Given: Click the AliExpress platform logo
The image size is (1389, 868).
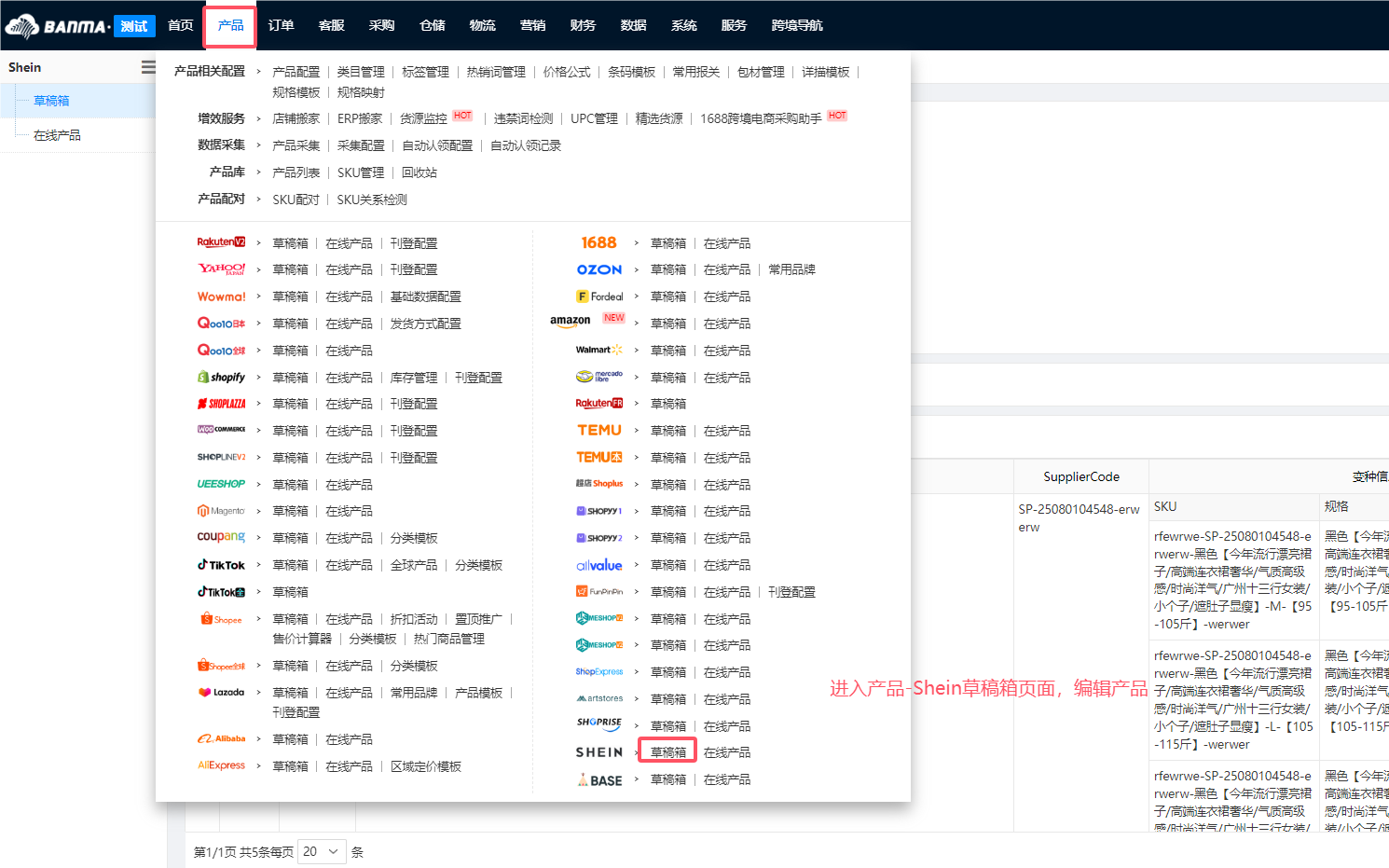Looking at the screenshot, I should click(221, 765).
